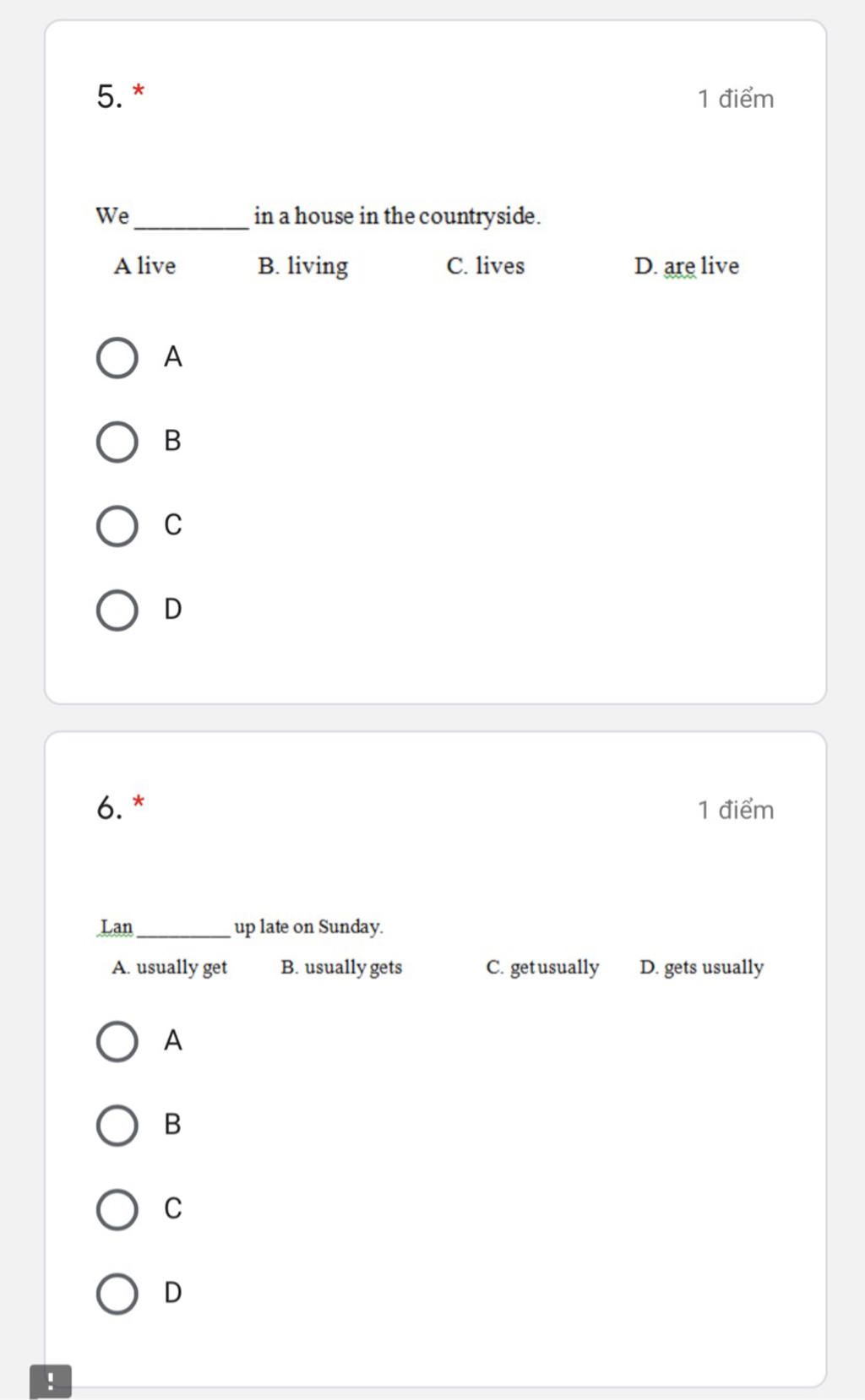Select radio option A for question 5
Image resolution: width=865 pixels, height=1400 pixels.
pyautogui.click(x=117, y=358)
